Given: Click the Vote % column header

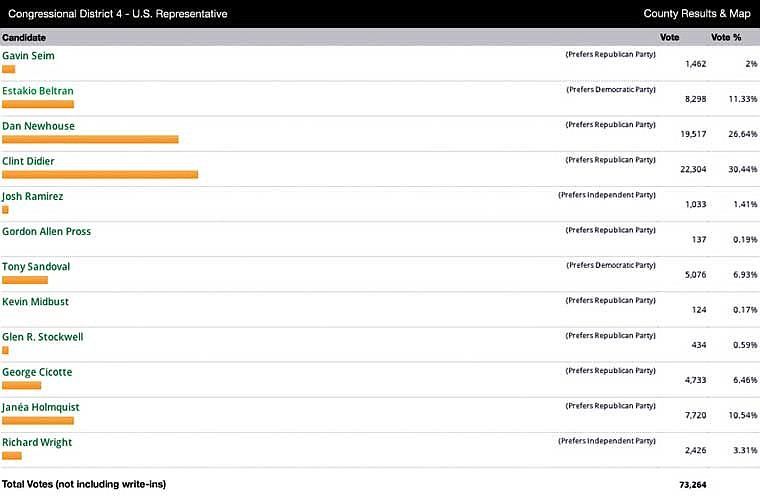Looking at the screenshot, I should [725, 37].
